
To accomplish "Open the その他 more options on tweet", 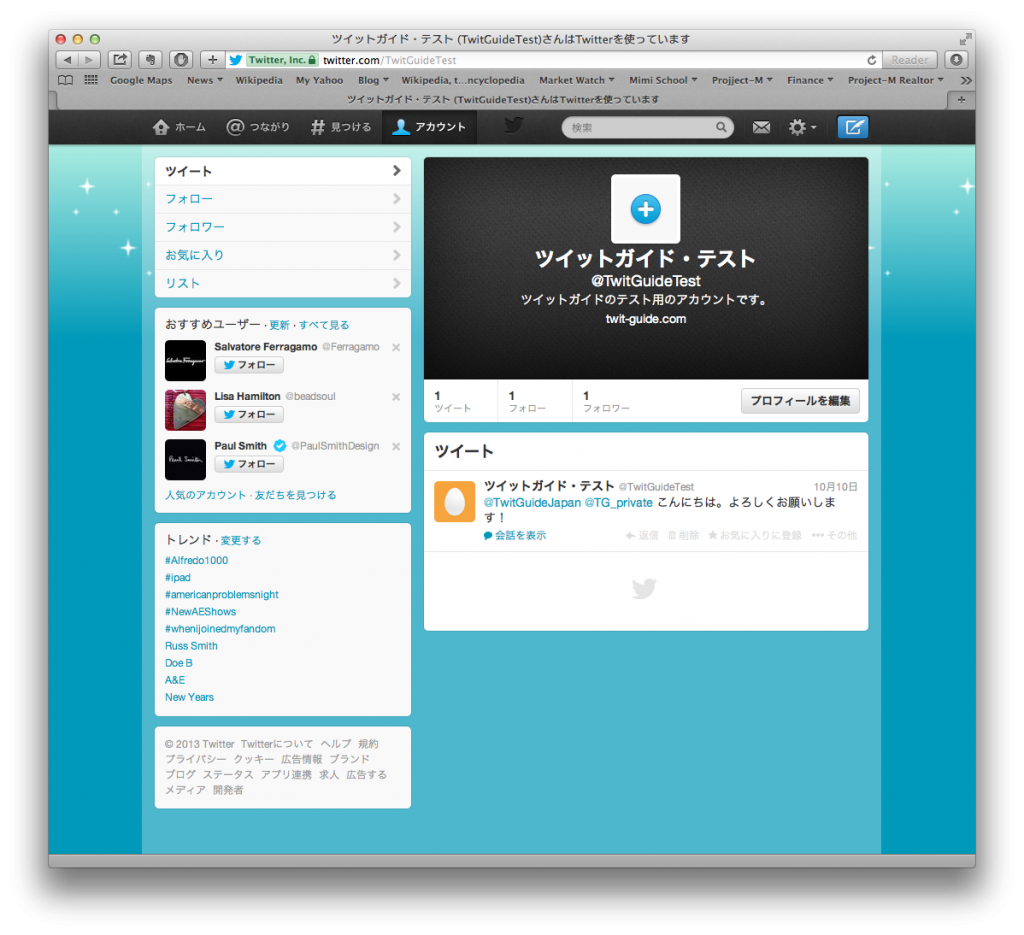I will pos(835,535).
